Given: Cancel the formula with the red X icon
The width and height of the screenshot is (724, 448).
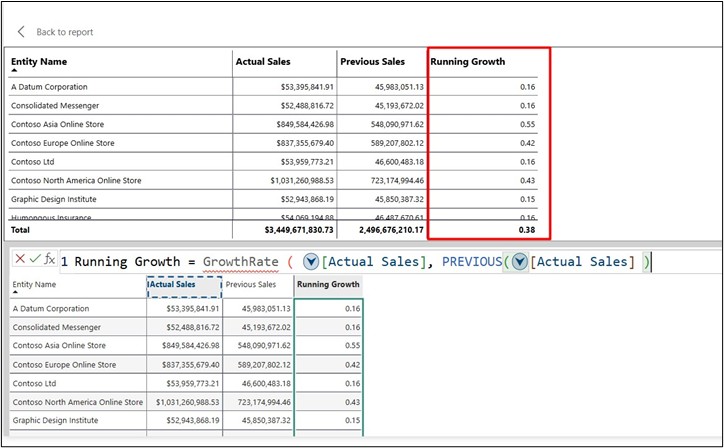Looking at the screenshot, I should pos(20,259).
